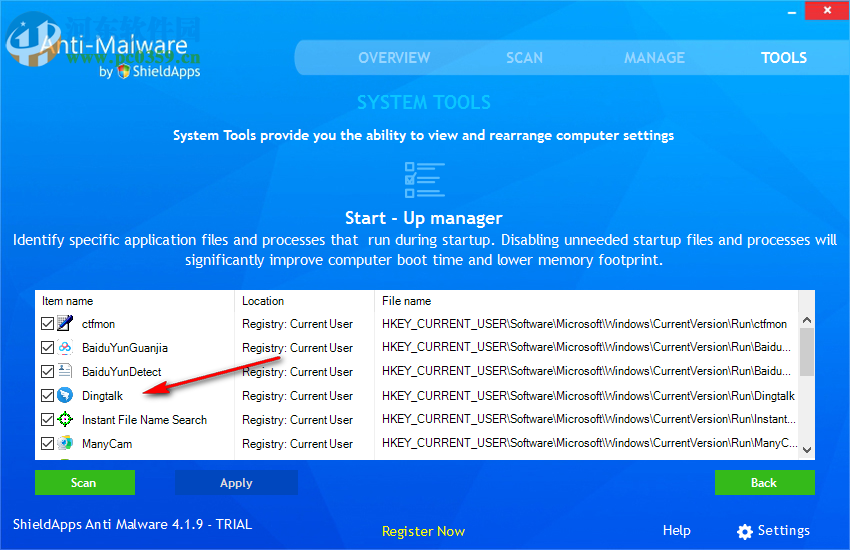The image size is (850, 550).
Task: Click the BaiduYunDetect document icon
Action: [x=65, y=371]
